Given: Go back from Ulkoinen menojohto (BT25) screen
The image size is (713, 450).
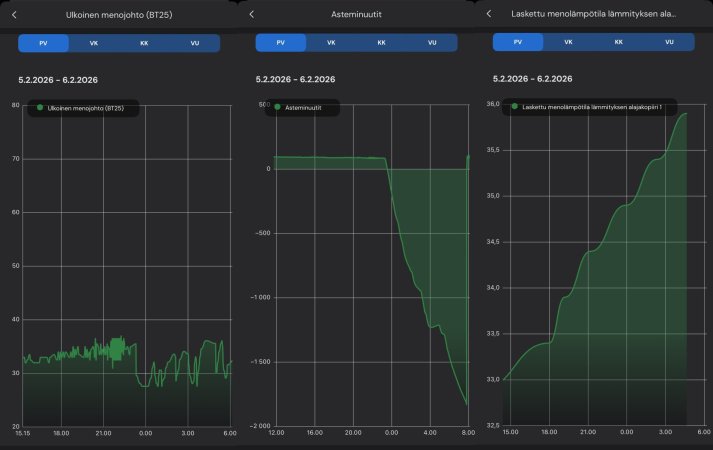Looking at the screenshot, I should tap(14, 14).
